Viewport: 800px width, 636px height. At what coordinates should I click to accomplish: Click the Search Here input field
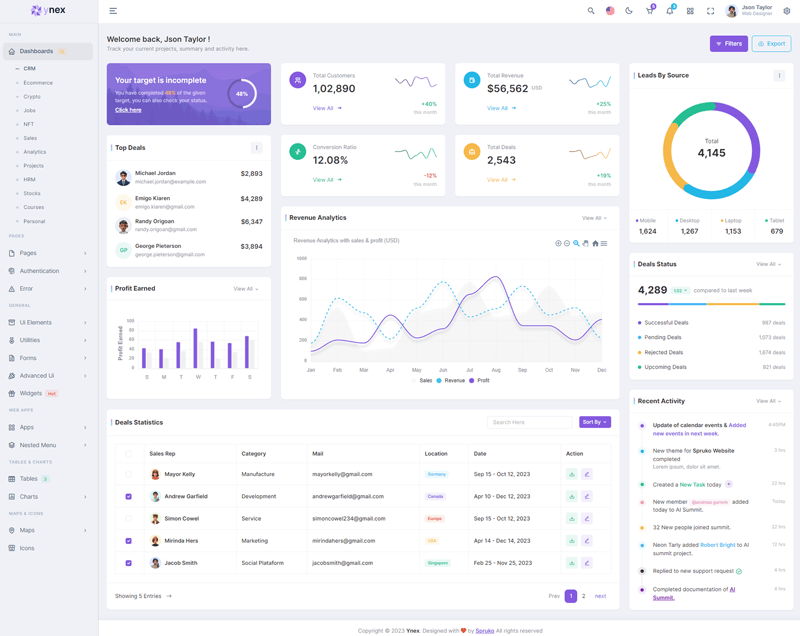[529, 422]
